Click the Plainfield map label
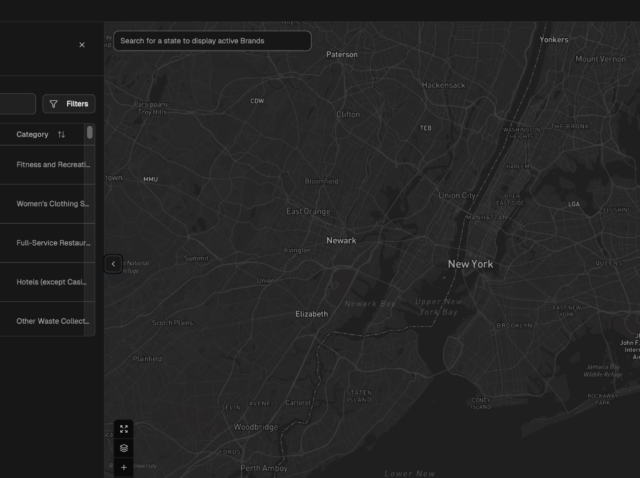Image resolution: width=640 pixels, height=478 pixels. 147,358
